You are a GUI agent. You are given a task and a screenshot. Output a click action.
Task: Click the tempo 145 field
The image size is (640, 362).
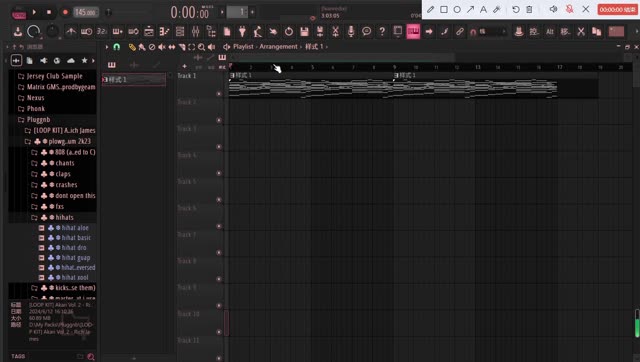click(x=86, y=12)
